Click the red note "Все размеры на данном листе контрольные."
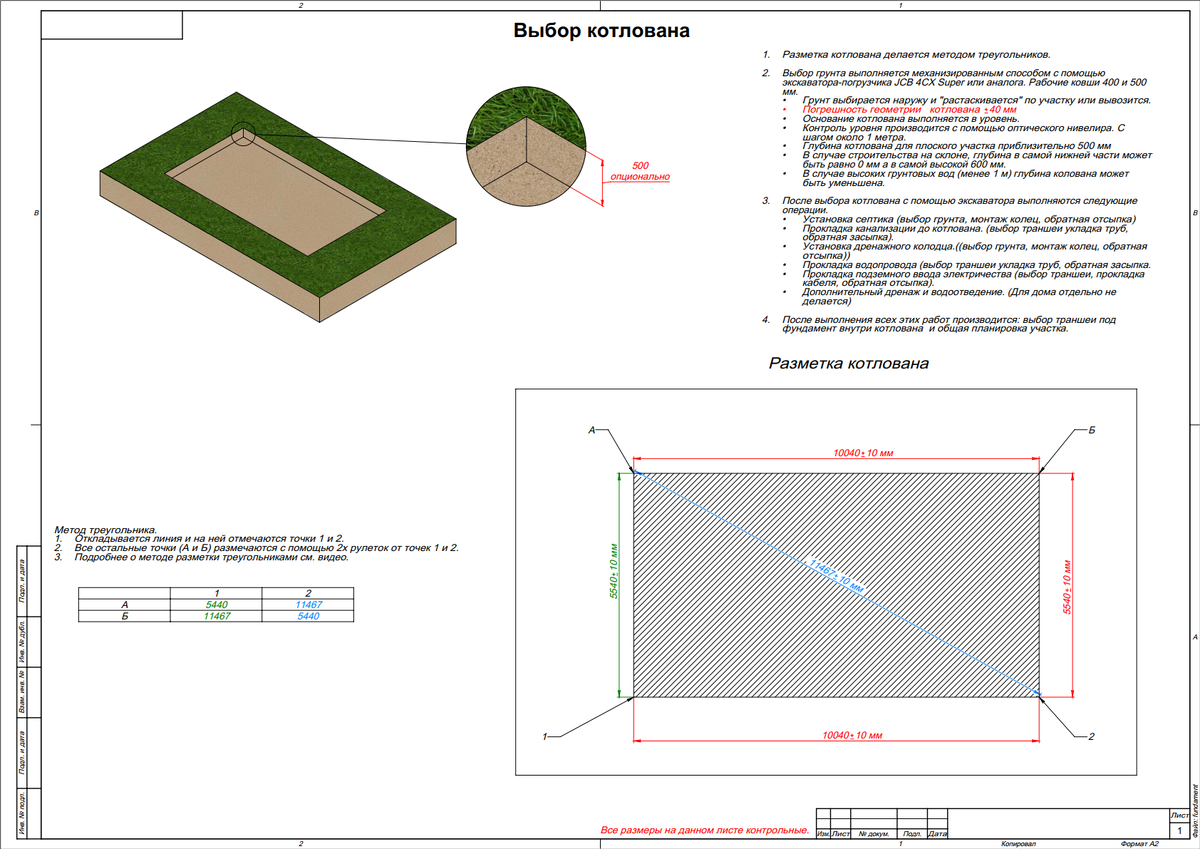The image size is (1200, 849). point(704,830)
